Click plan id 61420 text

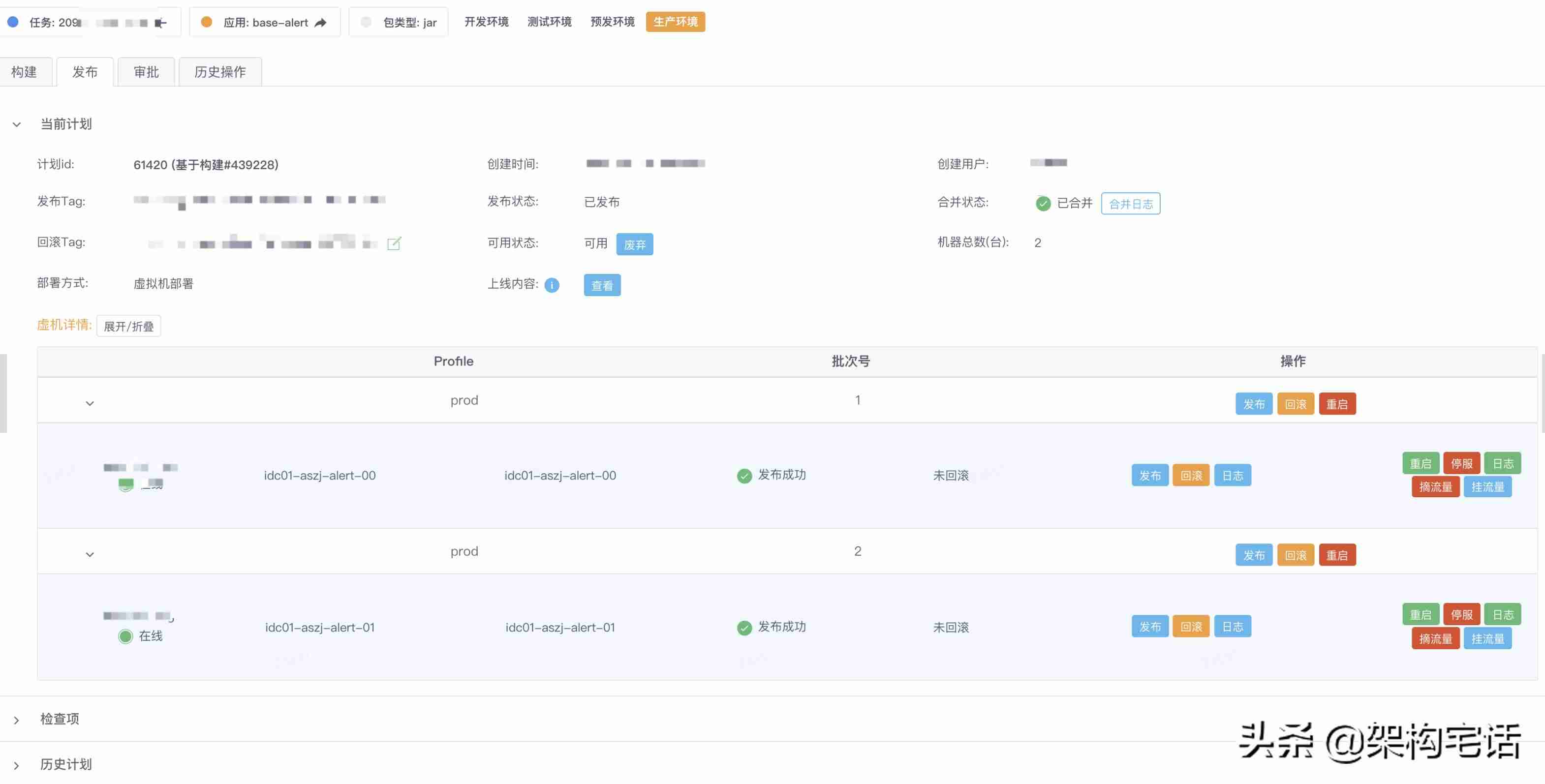click(206, 165)
